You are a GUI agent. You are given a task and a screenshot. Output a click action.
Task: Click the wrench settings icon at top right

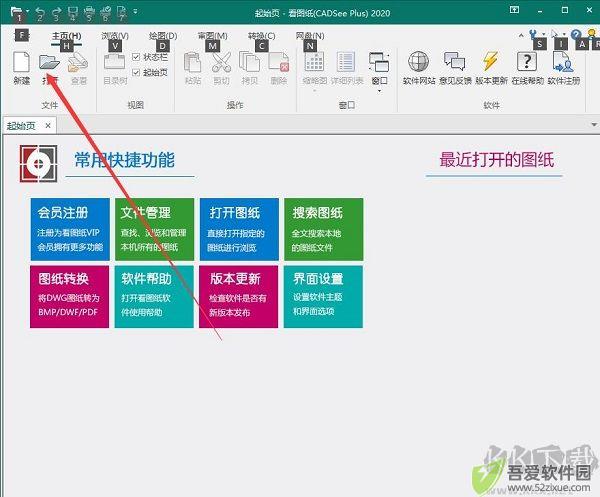click(533, 34)
